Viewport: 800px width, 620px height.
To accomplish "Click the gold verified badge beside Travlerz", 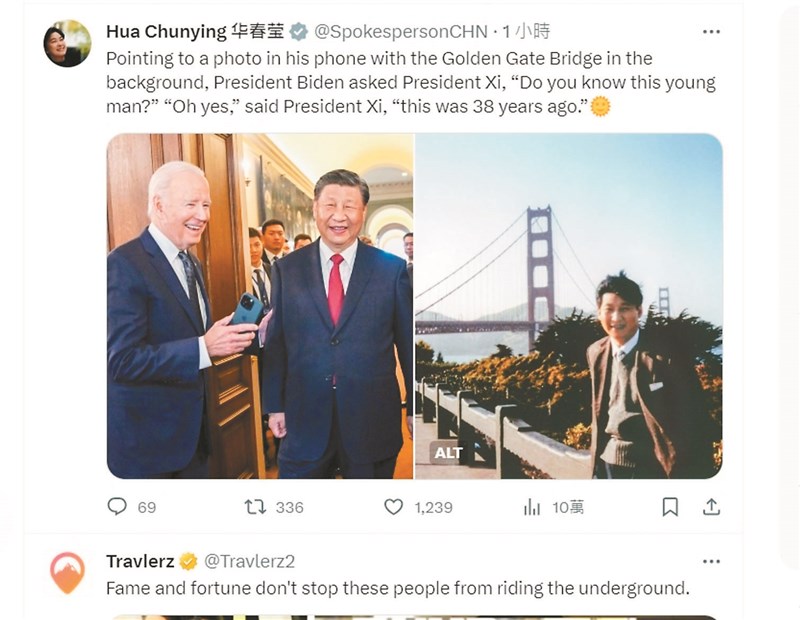I will click(x=188, y=561).
